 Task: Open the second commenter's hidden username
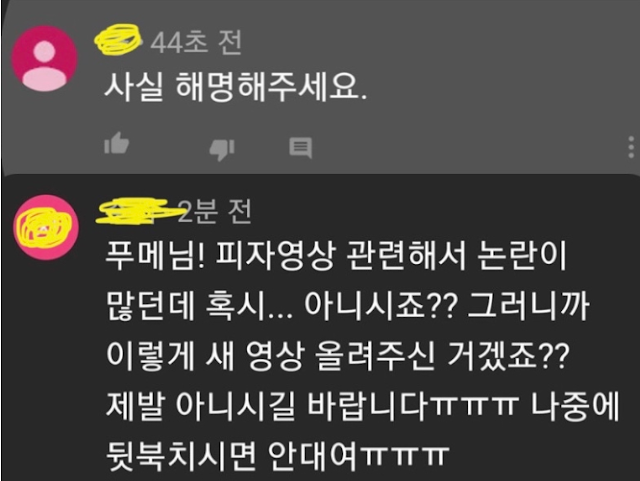pos(135,211)
